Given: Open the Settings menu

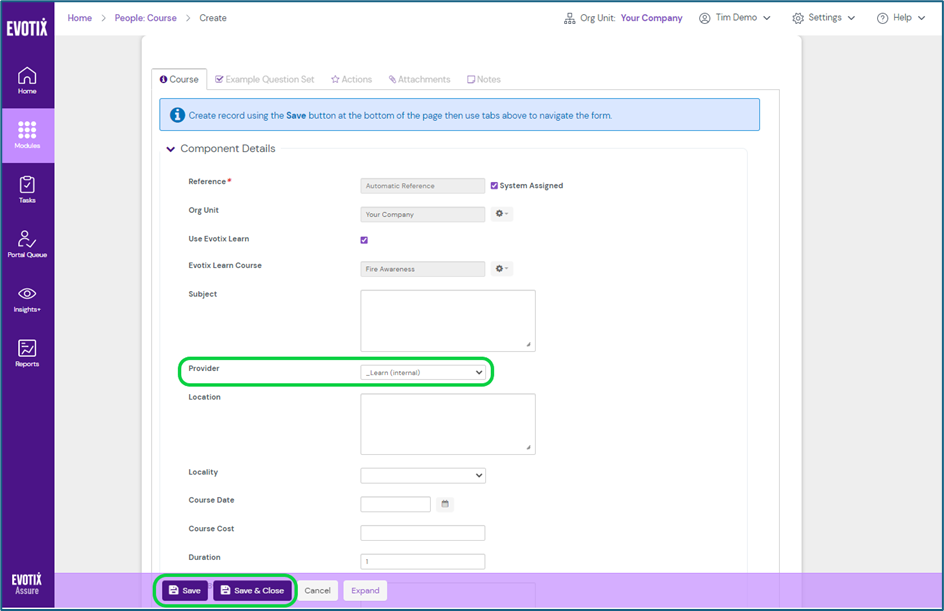Looking at the screenshot, I should pyautogui.click(x=823, y=18).
